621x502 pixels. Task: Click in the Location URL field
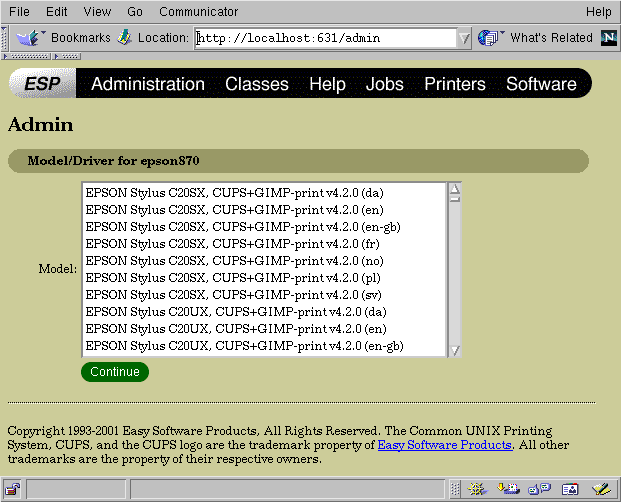[x=320, y=39]
